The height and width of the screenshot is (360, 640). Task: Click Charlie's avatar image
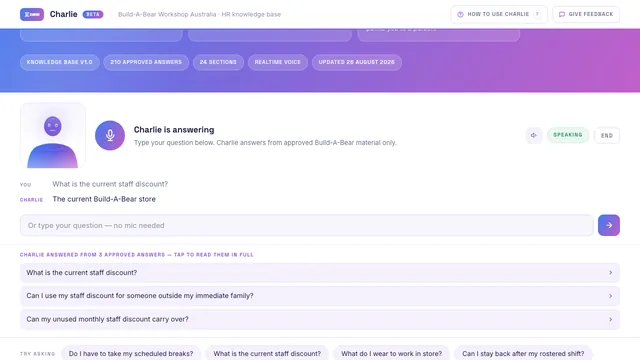pyautogui.click(x=53, y=135)
